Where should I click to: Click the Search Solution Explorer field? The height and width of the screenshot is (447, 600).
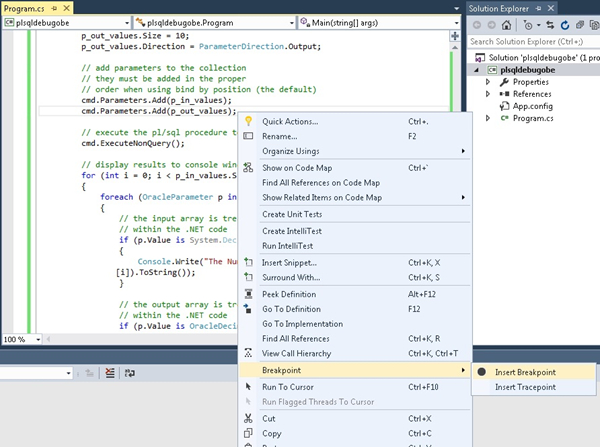click(530, 41)
